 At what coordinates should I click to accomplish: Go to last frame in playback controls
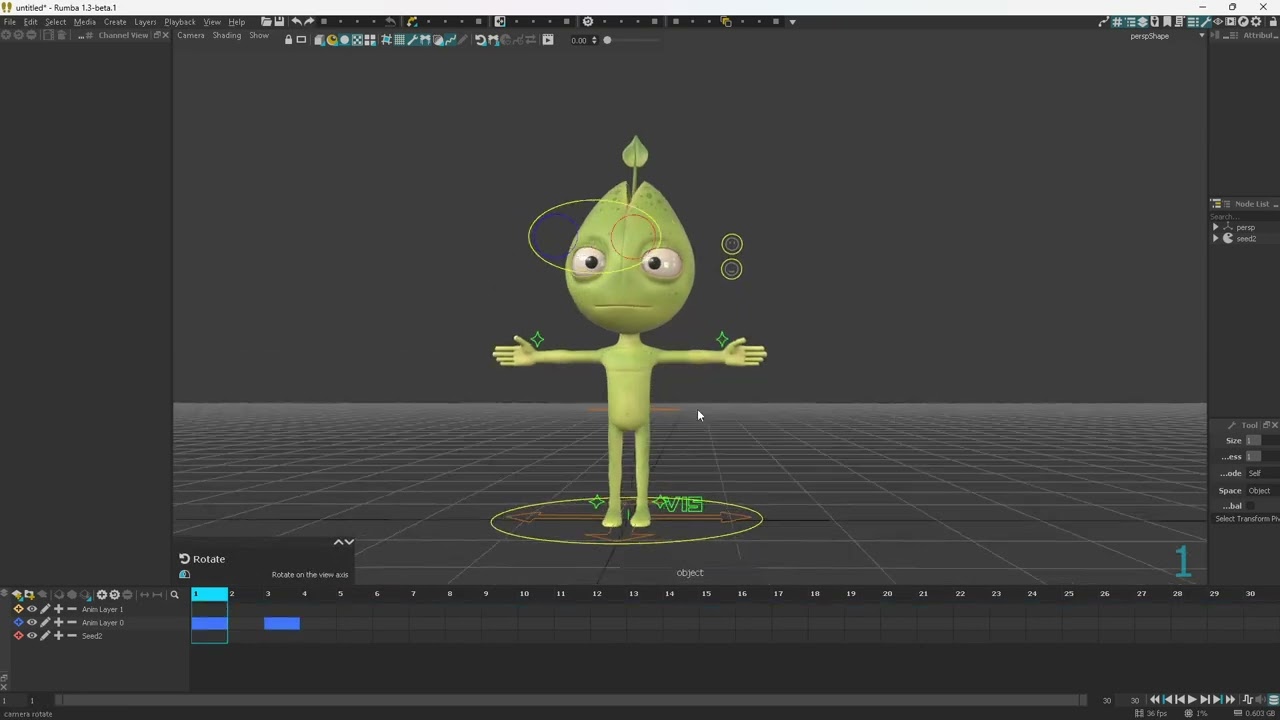1231,700
